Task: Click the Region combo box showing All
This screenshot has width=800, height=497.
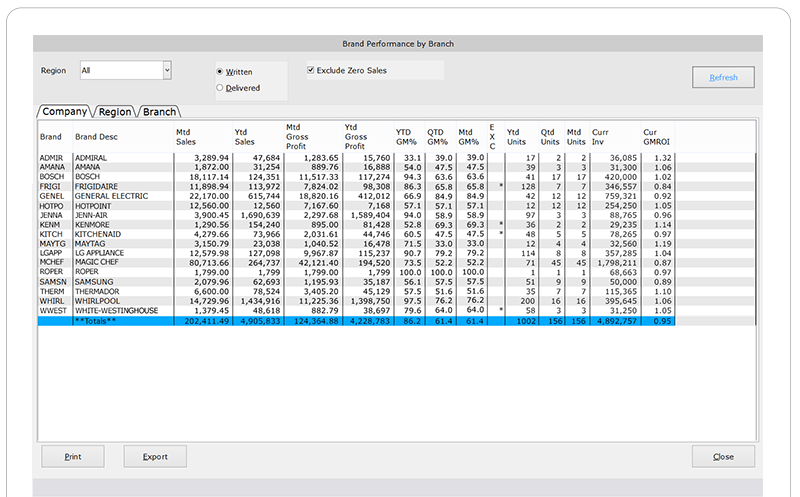Action: (x=126, y=70)
